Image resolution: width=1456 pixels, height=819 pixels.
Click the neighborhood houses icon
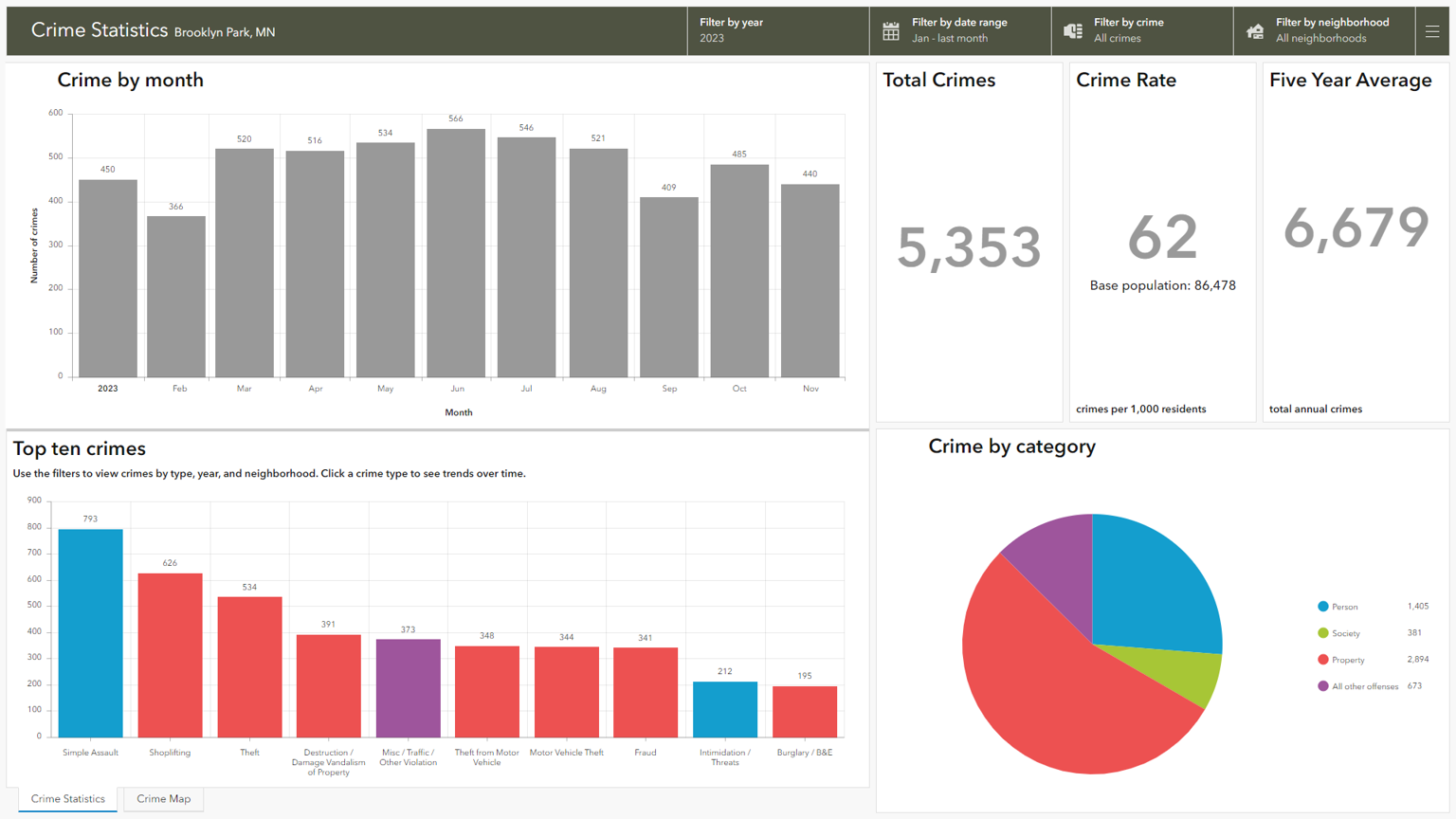pos(1255,31)
